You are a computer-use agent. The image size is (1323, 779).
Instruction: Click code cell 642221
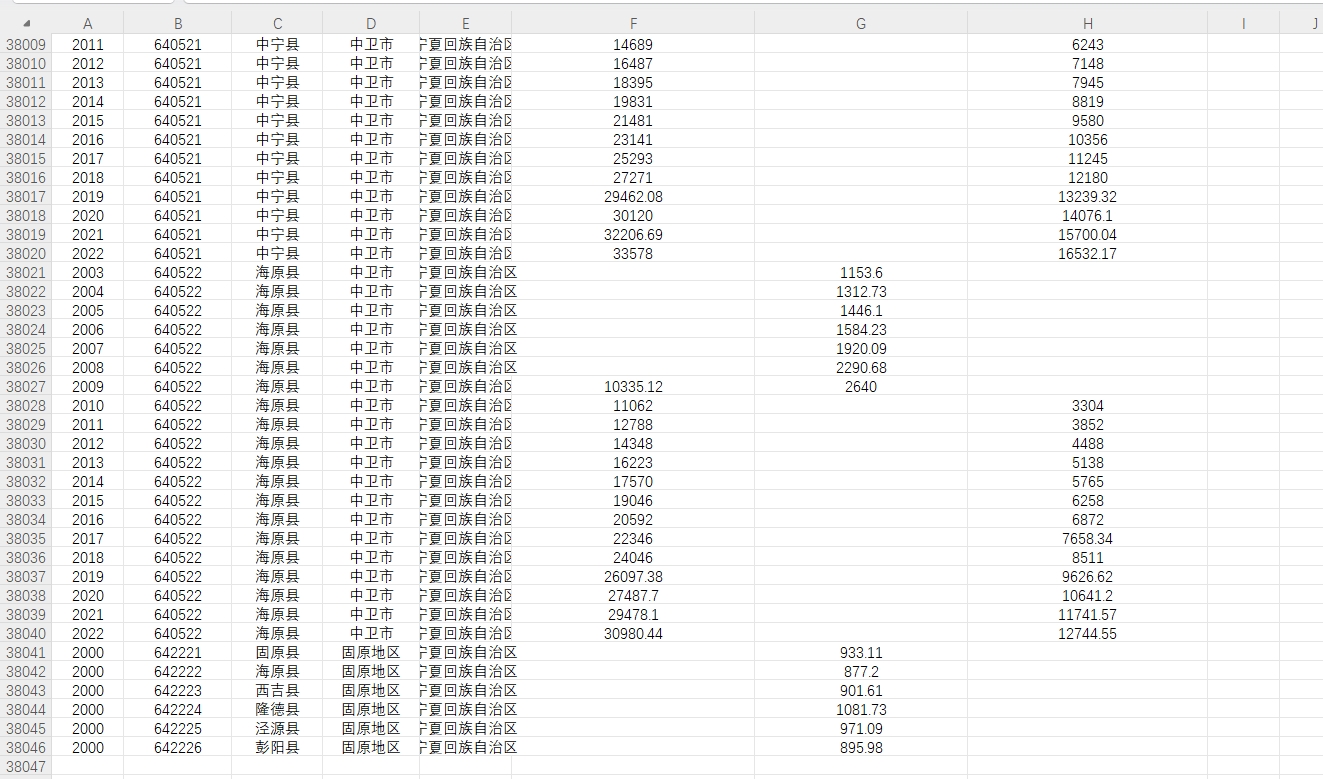click(x=178, y=652)
